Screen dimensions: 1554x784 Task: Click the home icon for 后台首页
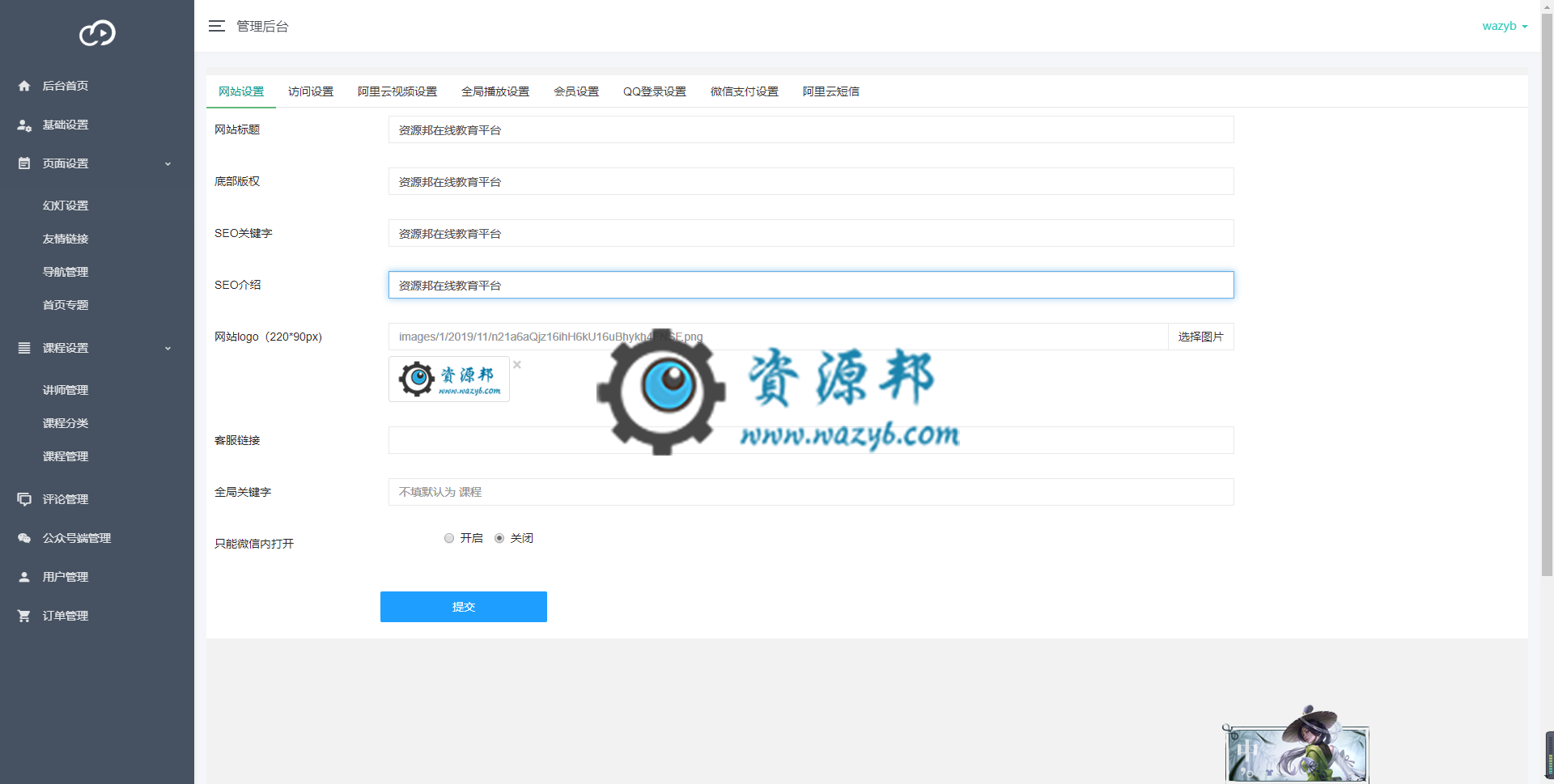pos(24,86)
